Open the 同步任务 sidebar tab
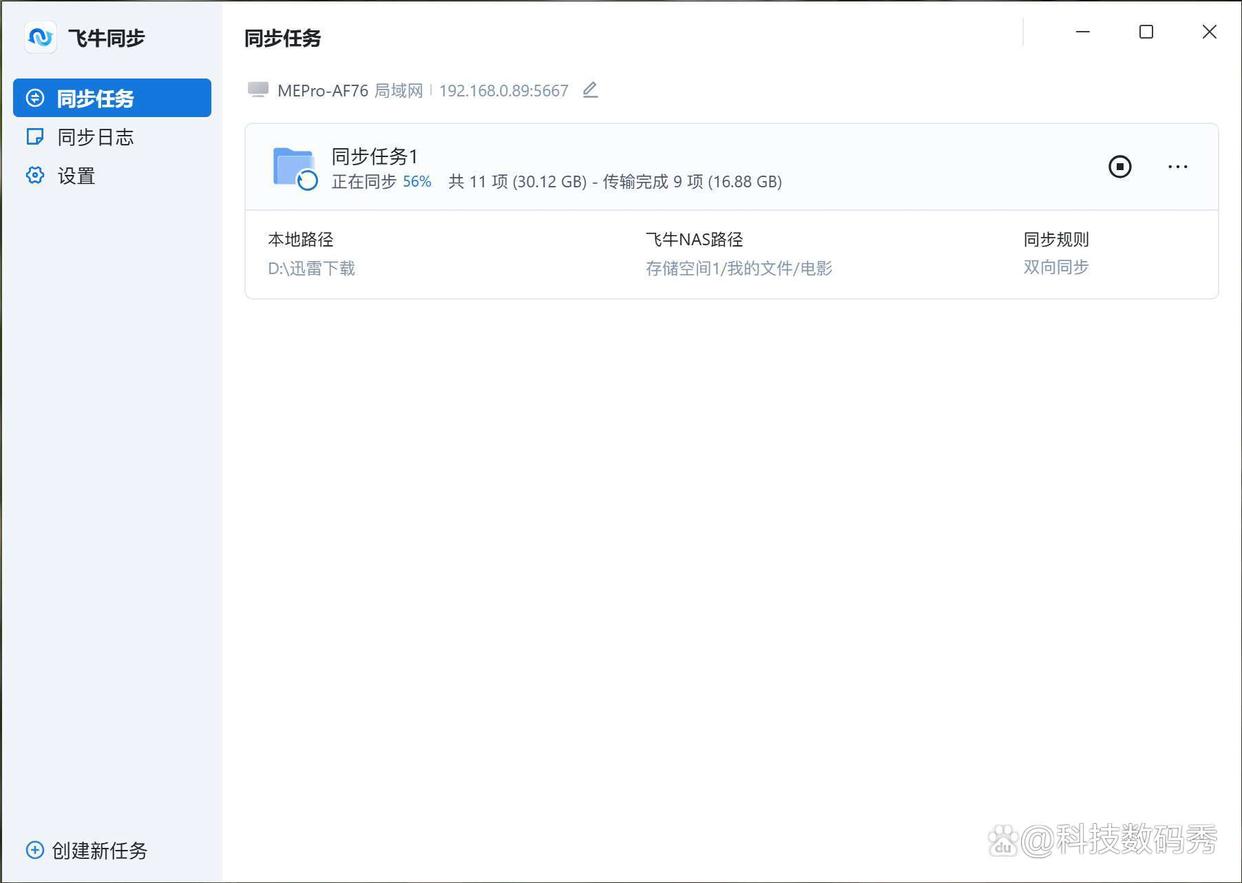 (112, 98)
